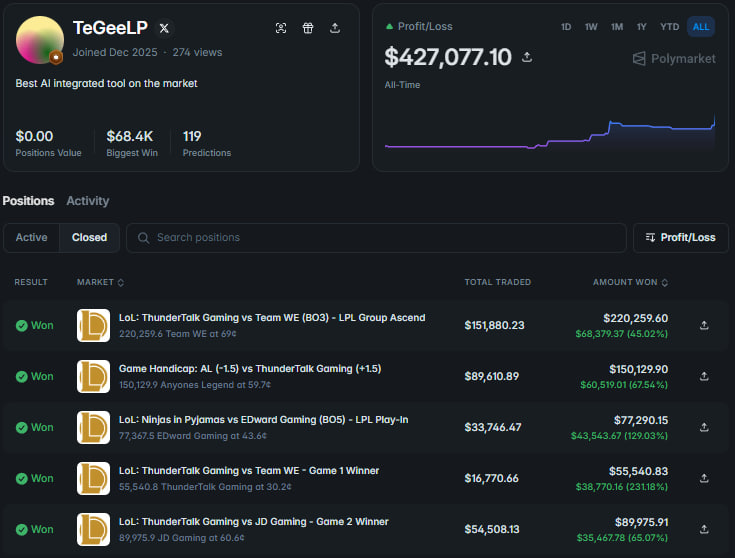This screenshot has width=735, height=558.
Task: Click the TeGeeLP username heading
Action: (111, 28)
